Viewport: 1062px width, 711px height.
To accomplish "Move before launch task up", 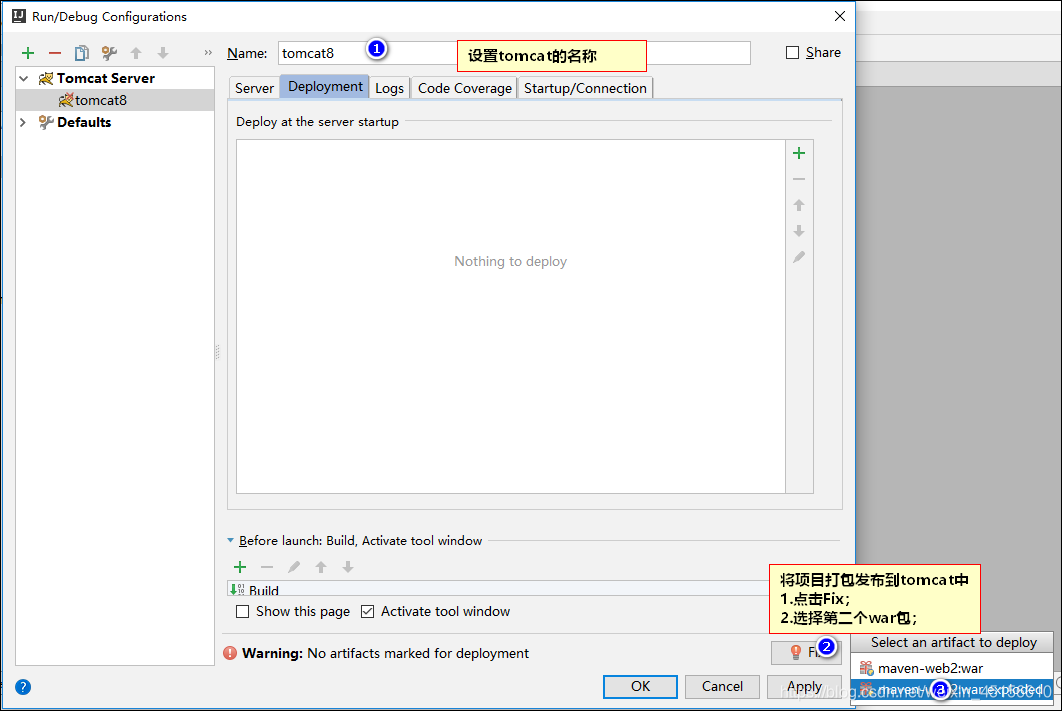I will (321, 567).
